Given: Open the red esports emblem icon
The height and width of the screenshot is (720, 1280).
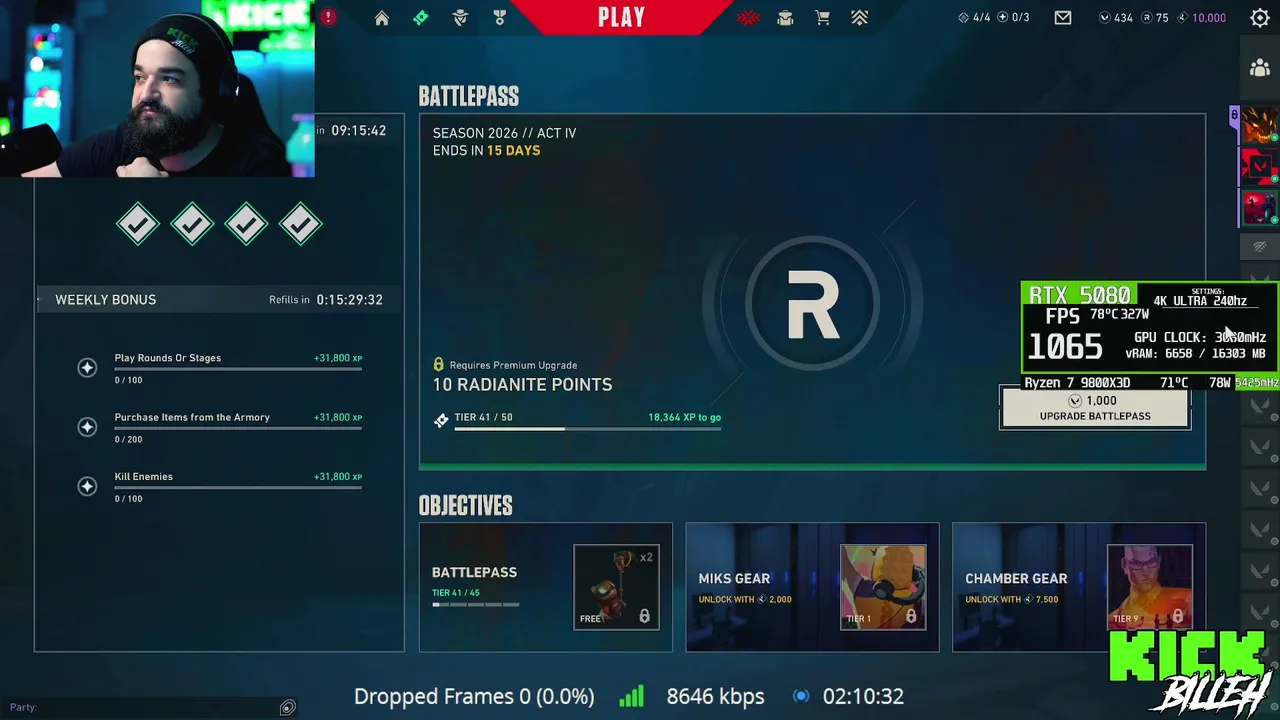Looking at the screenshot, I should click(748, 18).
